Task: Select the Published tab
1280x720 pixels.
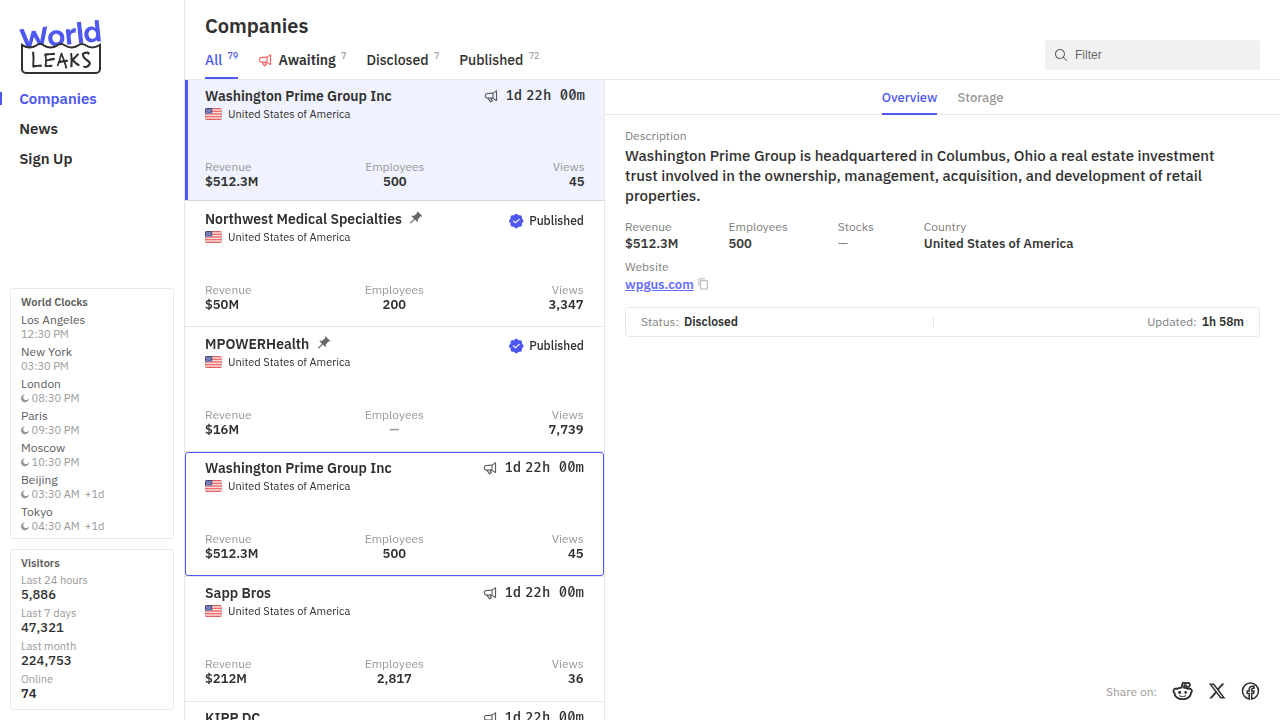Action: click(x=491, y=60)
